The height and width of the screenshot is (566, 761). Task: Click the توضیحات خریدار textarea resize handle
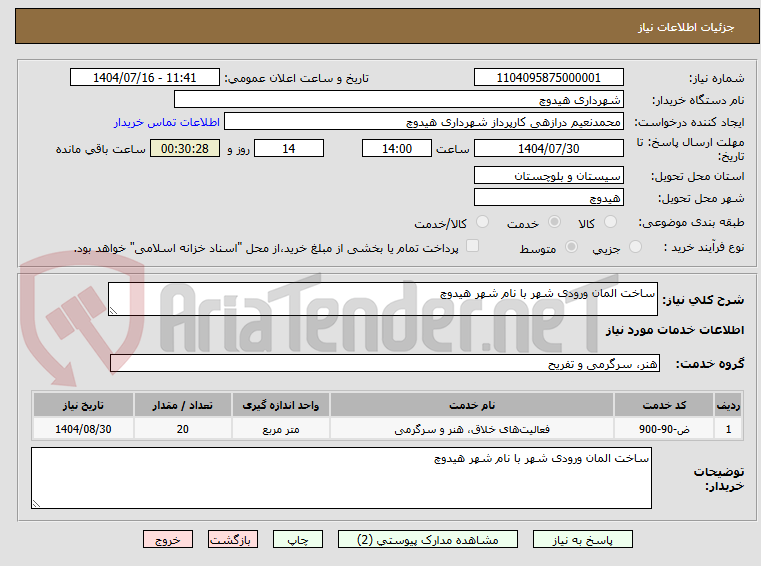(x=36, y=504)
